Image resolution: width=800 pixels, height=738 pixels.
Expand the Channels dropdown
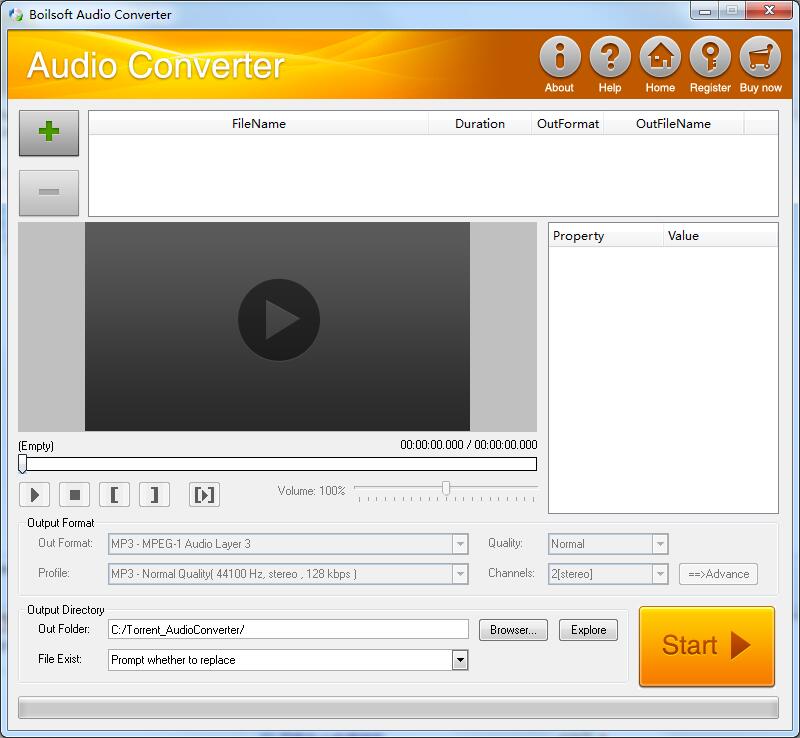pyautogui.click(x=660, y=574)
